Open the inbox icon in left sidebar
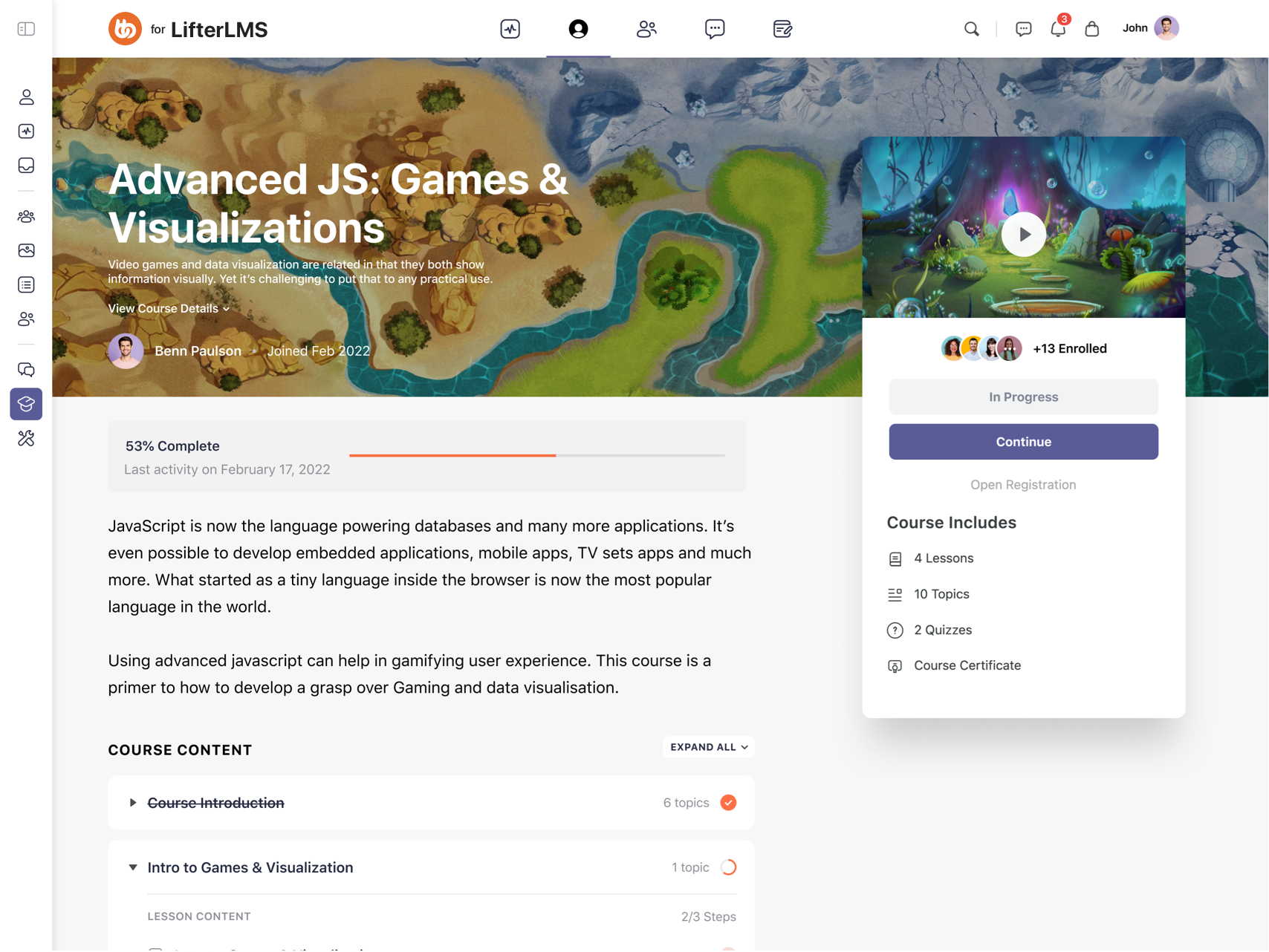 tap(26, 166)
